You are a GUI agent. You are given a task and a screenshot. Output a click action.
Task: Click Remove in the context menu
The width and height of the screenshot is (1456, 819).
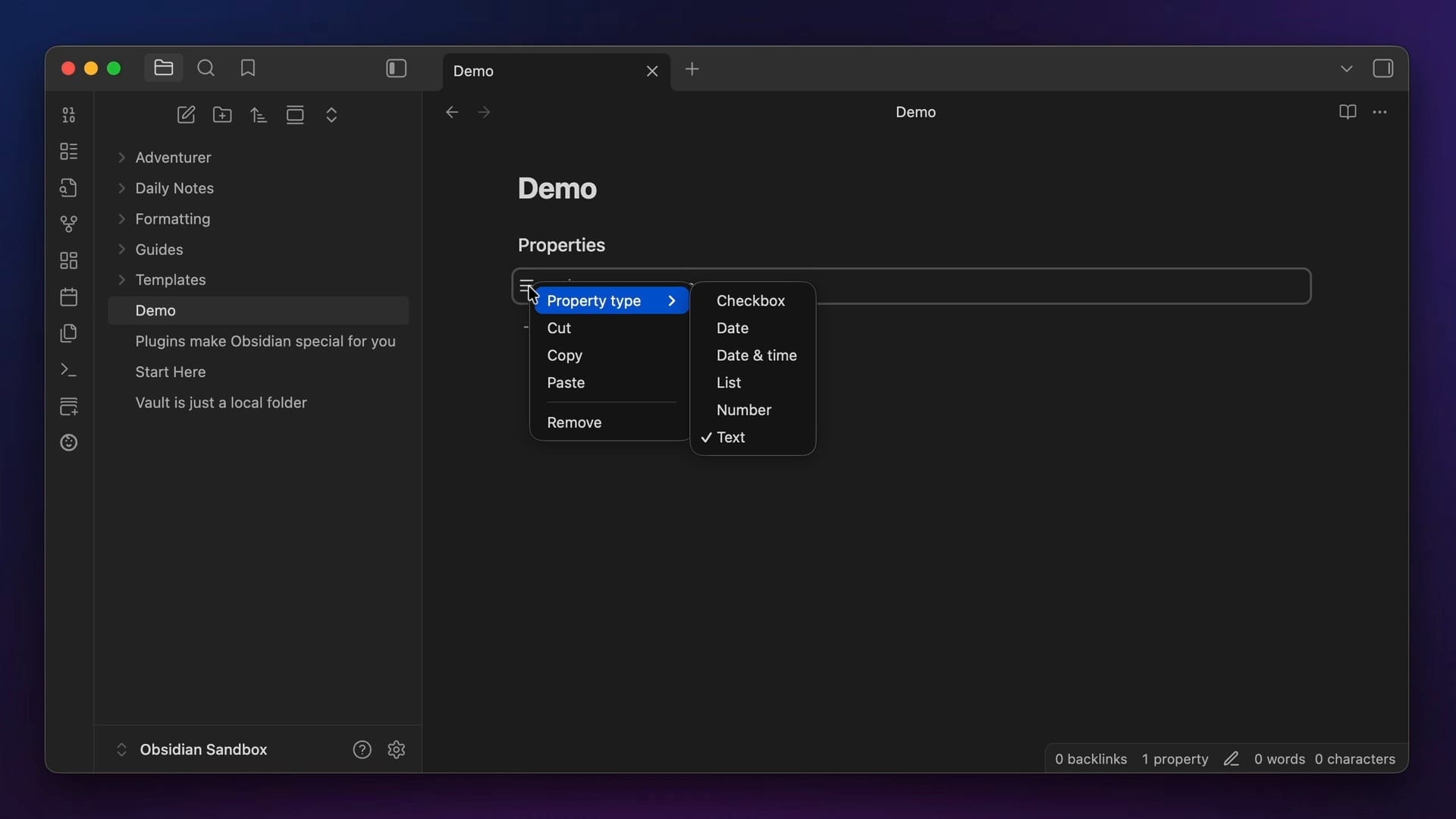[x=574, y=422]
